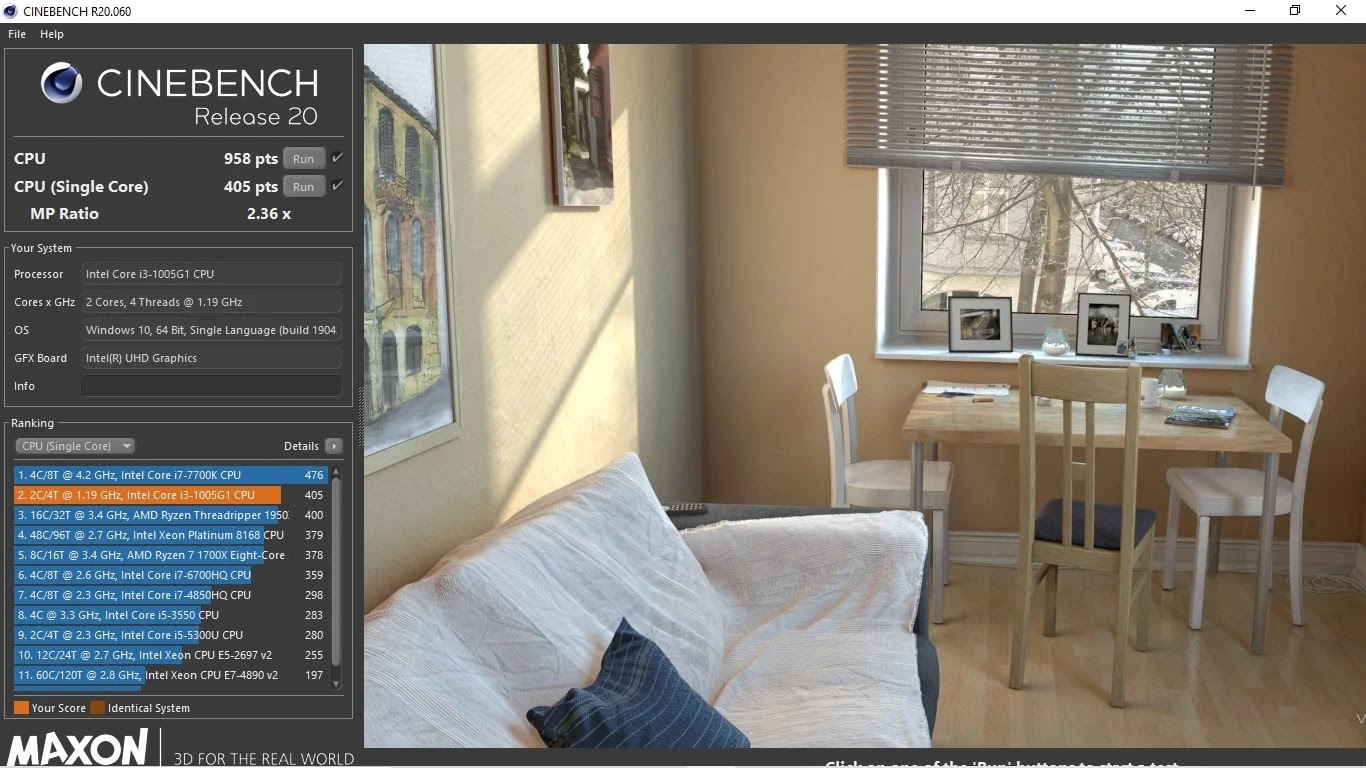The image size is (1366, 768).
Task: Select ranking row Intel Core i3-1005G1 CPU
Action: [170, 495]
